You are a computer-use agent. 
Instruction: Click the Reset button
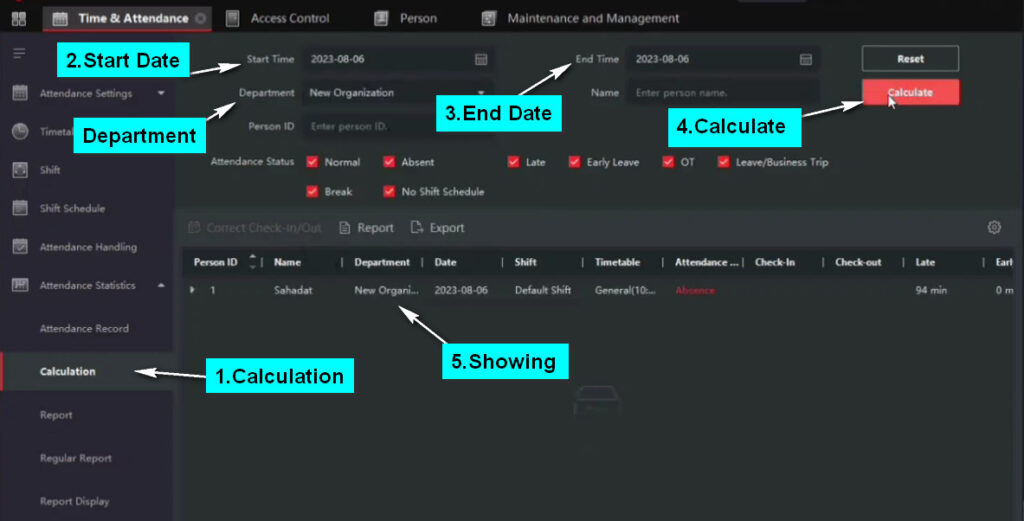point(910,59)
